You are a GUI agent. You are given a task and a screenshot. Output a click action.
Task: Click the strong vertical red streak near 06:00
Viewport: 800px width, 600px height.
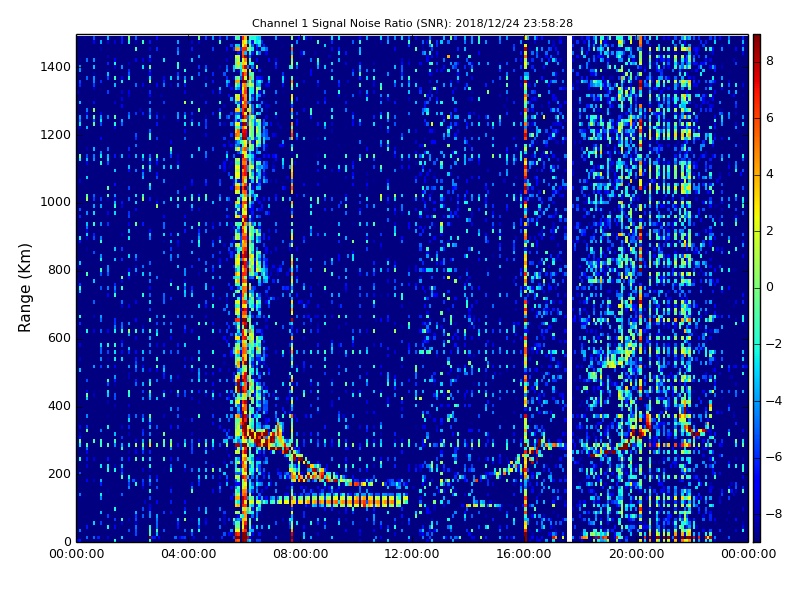click(x=244, y=288)
